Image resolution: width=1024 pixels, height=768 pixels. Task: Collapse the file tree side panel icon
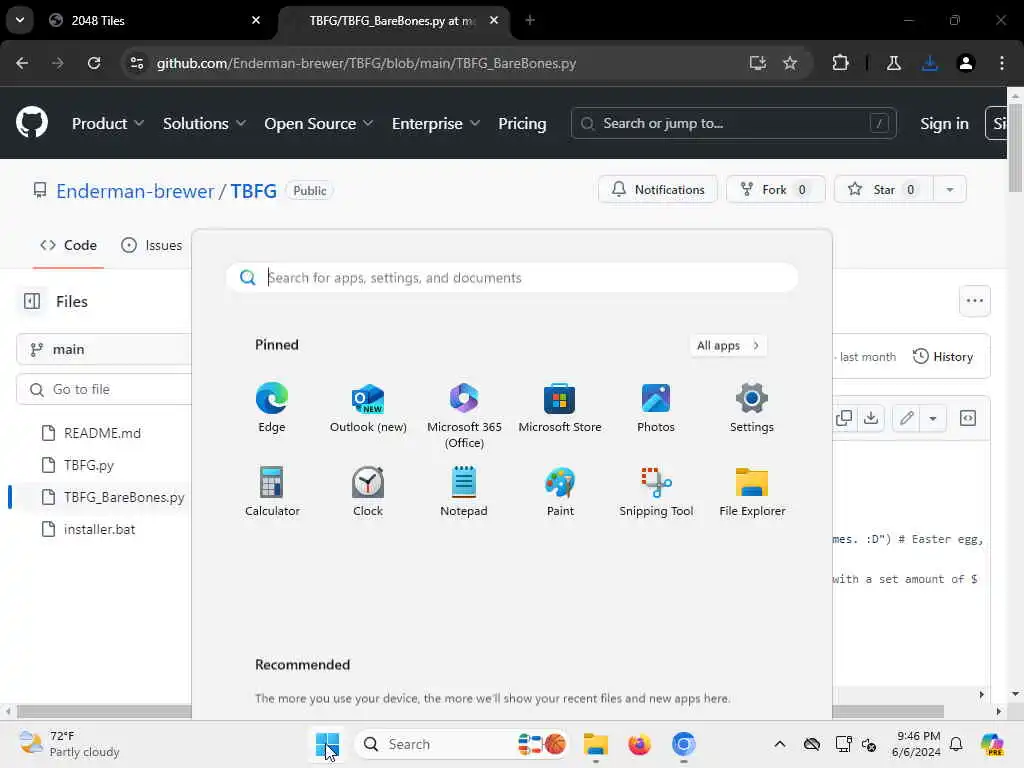[x=32, y=301]
